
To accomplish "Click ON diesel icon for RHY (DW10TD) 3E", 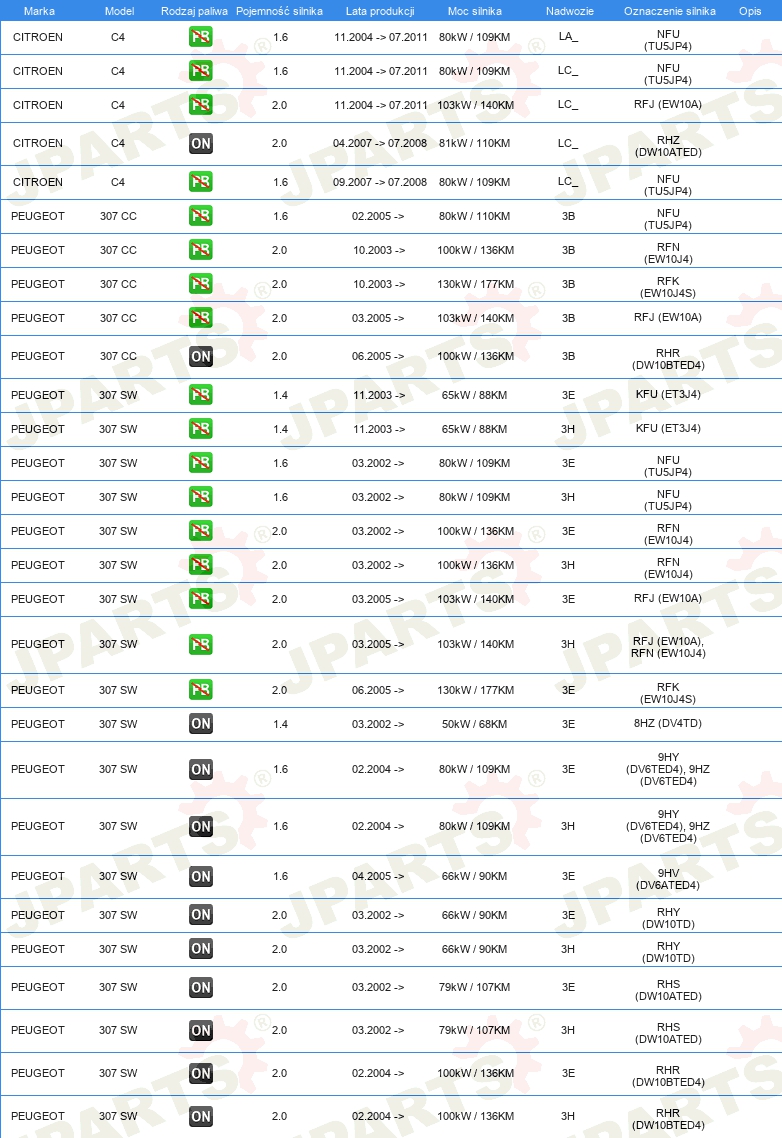I will coord(200,915).
